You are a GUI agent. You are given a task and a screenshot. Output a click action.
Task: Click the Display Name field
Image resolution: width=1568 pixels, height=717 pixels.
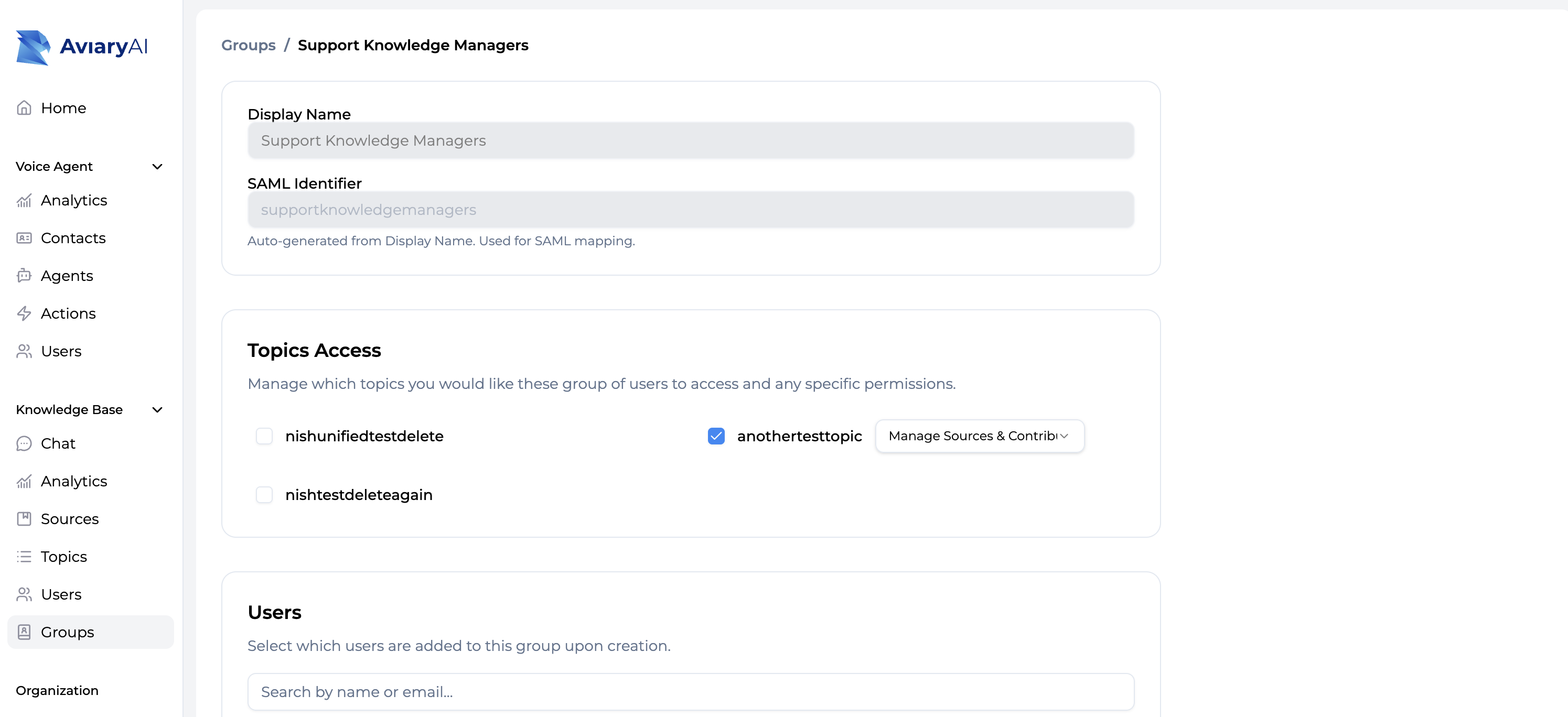click(x=690, y=140)
